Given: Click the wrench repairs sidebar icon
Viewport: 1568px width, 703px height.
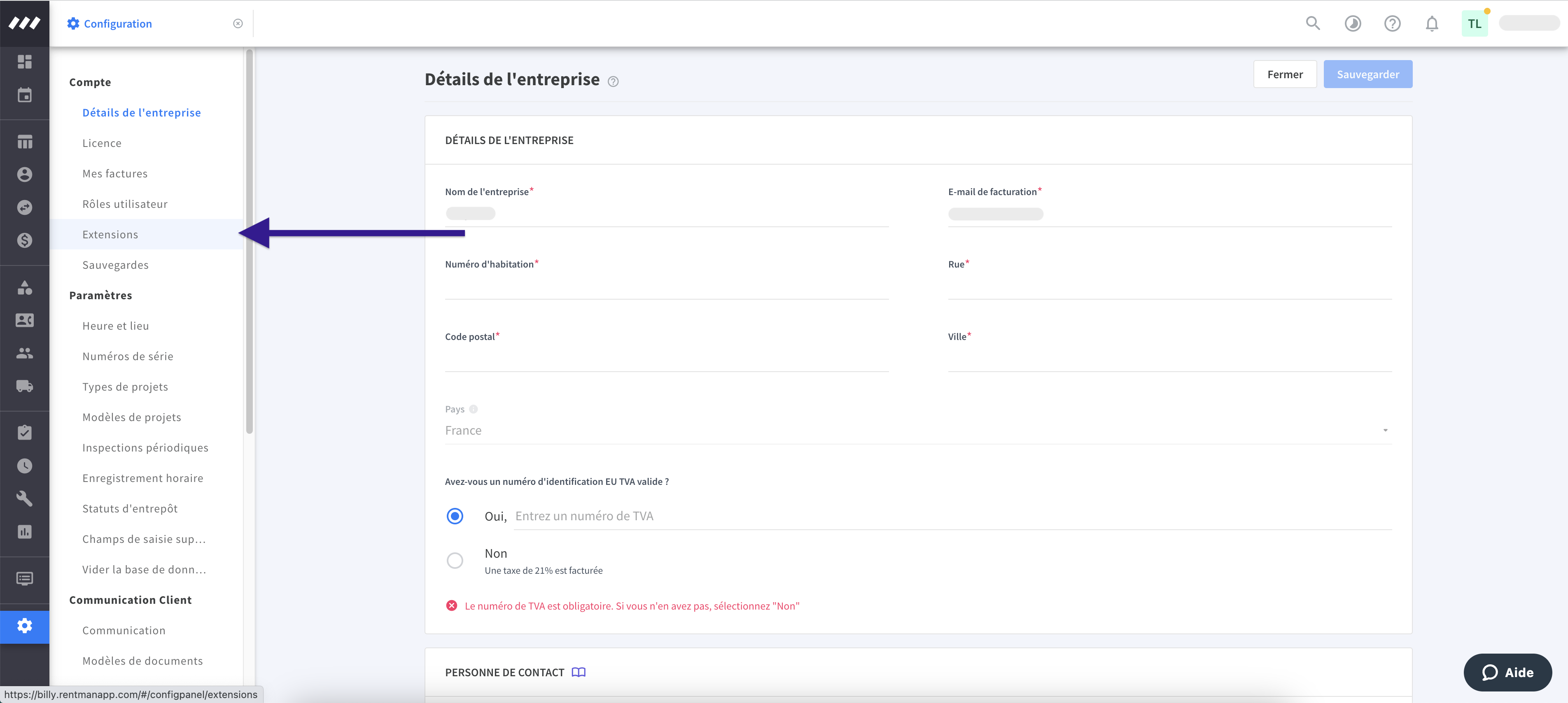Looking at the screenshot, I should pos(24,498).
